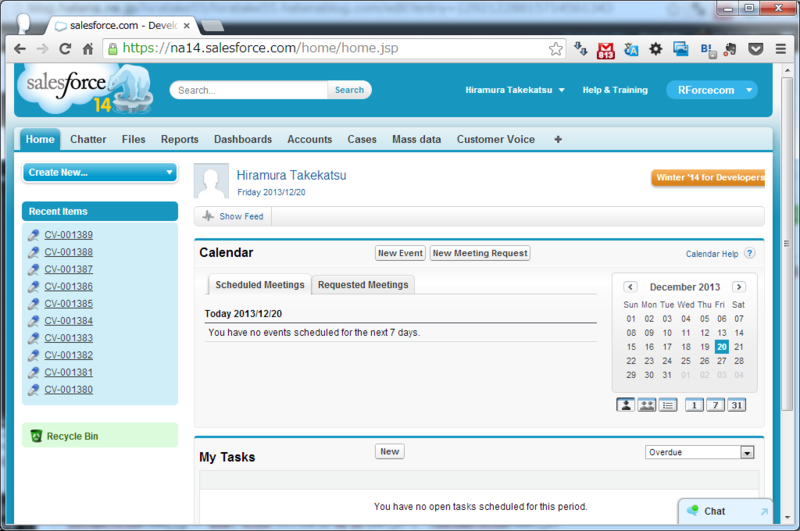Viewport: 800px width, 531px height.
Task: Click the translate extension icon
Action: (x=631, y=49)
